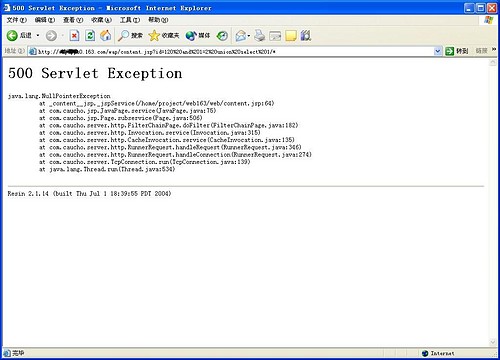Click the 'TcpConnection.run' stack trace line
Screen dimensions: 500x360
pos(145,162)
